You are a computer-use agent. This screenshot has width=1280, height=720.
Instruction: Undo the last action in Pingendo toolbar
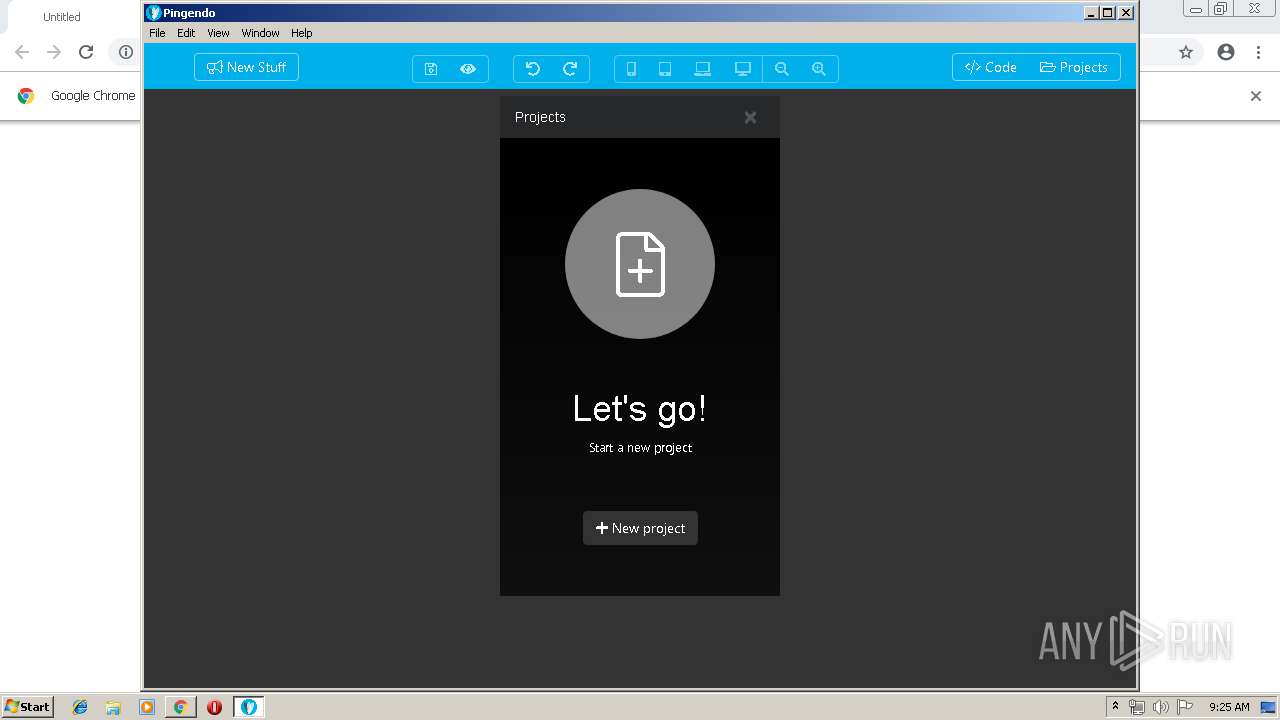533,68
